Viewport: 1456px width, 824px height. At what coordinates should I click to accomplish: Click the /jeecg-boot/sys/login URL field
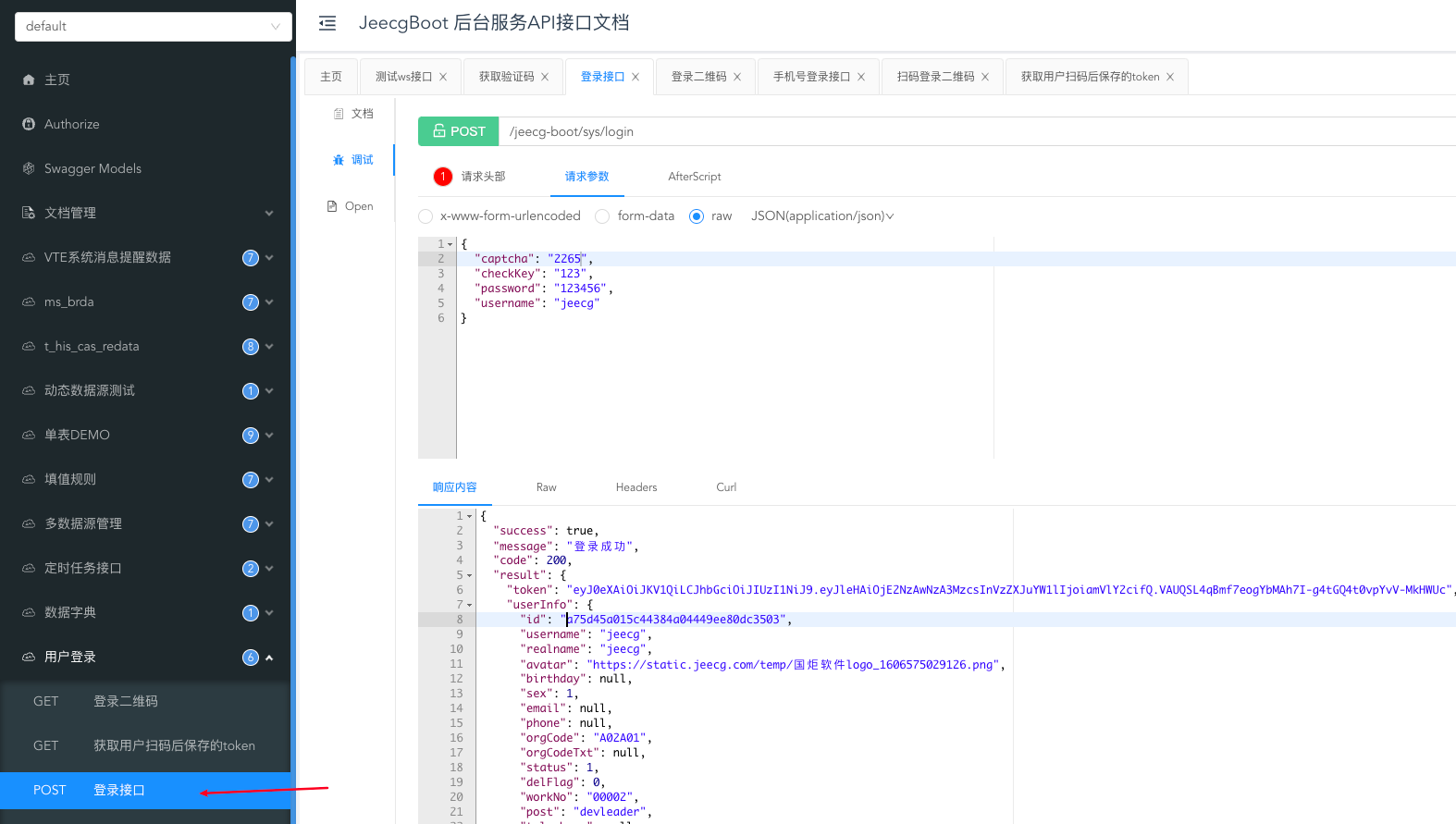977,131
